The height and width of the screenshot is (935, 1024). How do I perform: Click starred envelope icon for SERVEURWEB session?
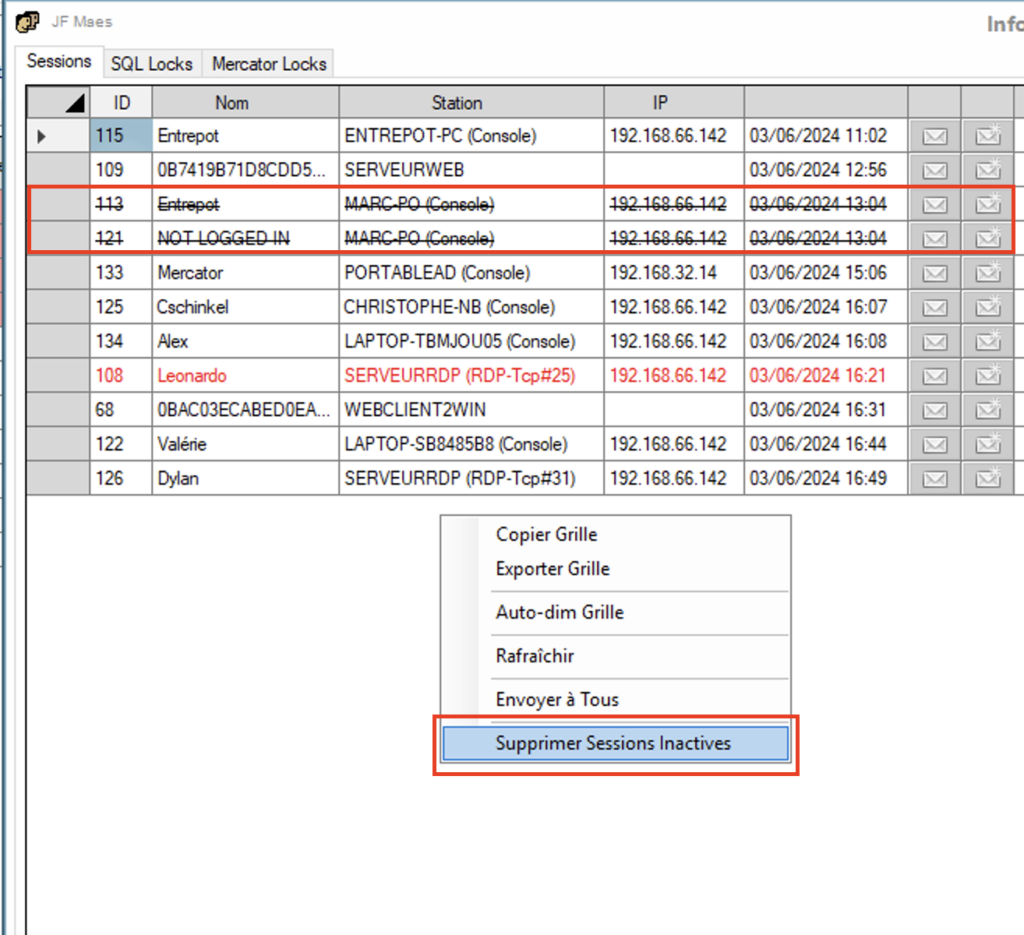point(987,170)
